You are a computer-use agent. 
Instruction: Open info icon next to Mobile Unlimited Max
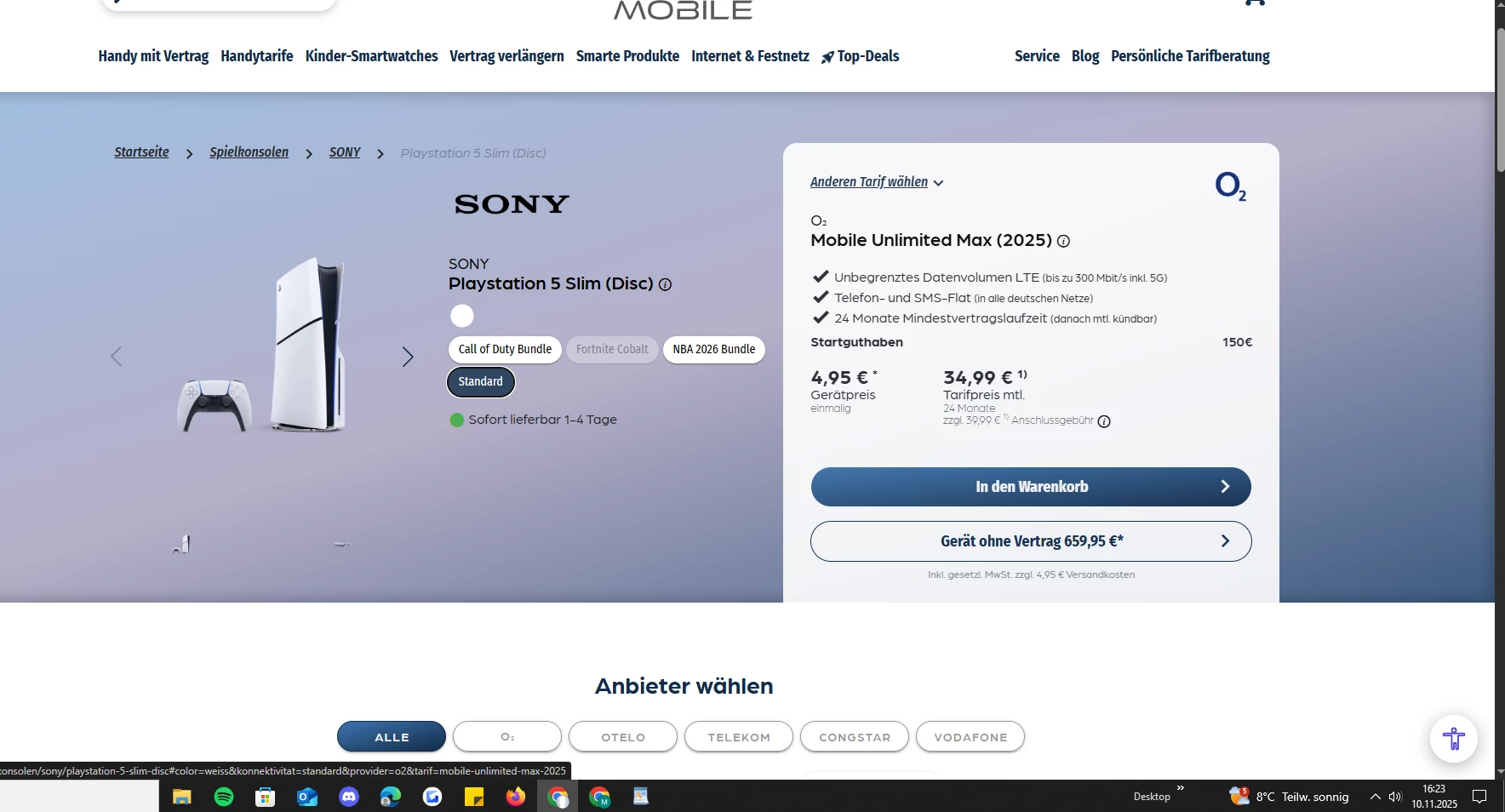point(1063,241)
